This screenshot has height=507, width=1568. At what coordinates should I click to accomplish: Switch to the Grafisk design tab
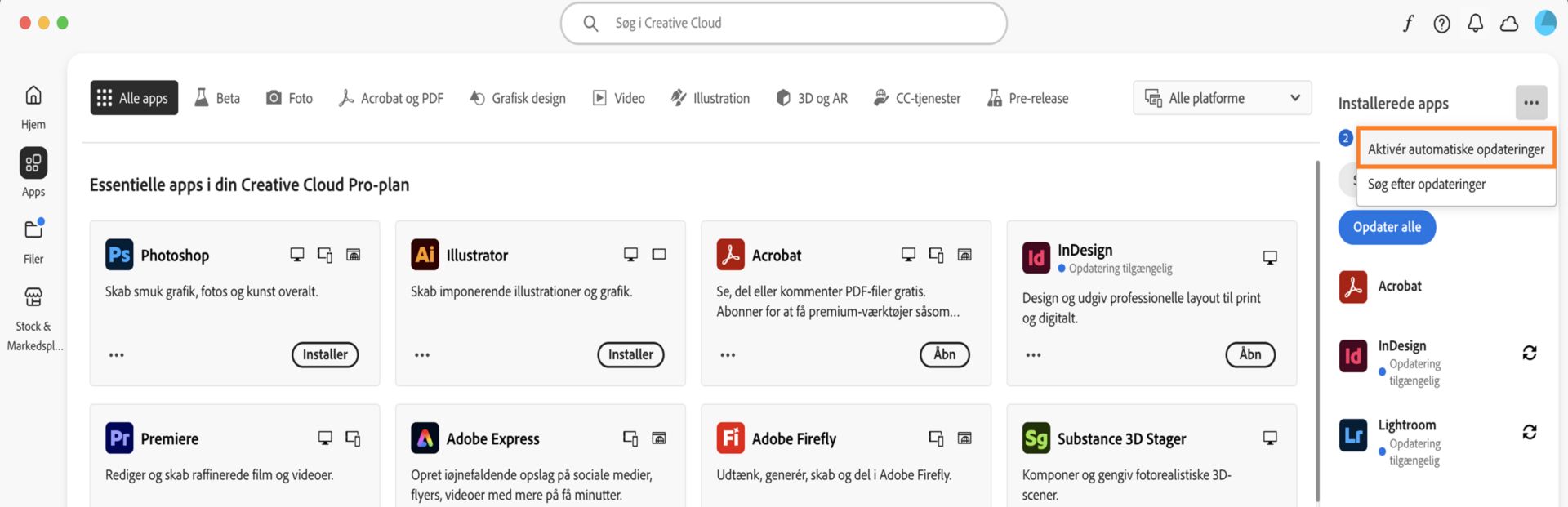click(x=518, y=98)
